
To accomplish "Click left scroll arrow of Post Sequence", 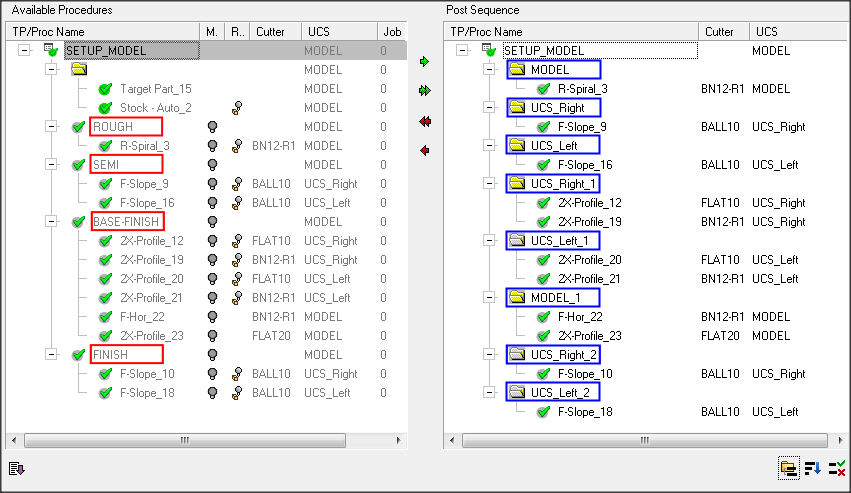I will click(452, 440).
